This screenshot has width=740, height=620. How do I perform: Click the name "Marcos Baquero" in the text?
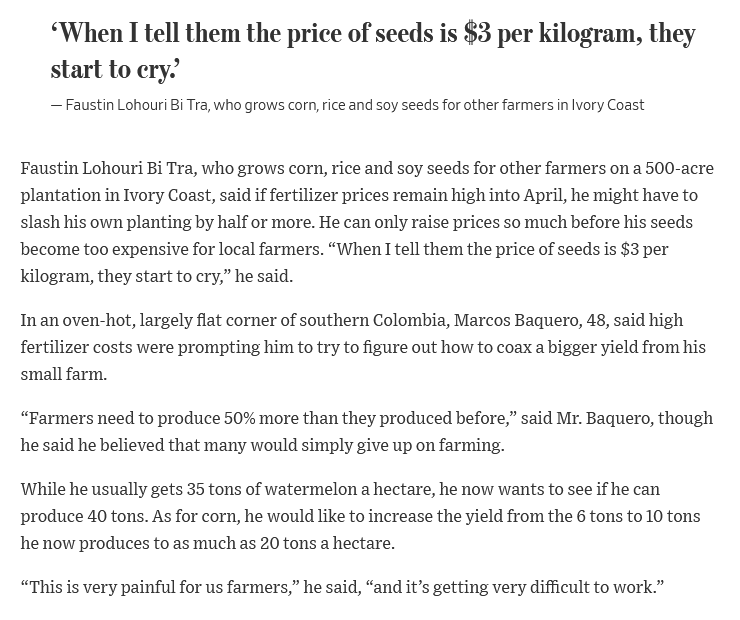pos(516,320)
